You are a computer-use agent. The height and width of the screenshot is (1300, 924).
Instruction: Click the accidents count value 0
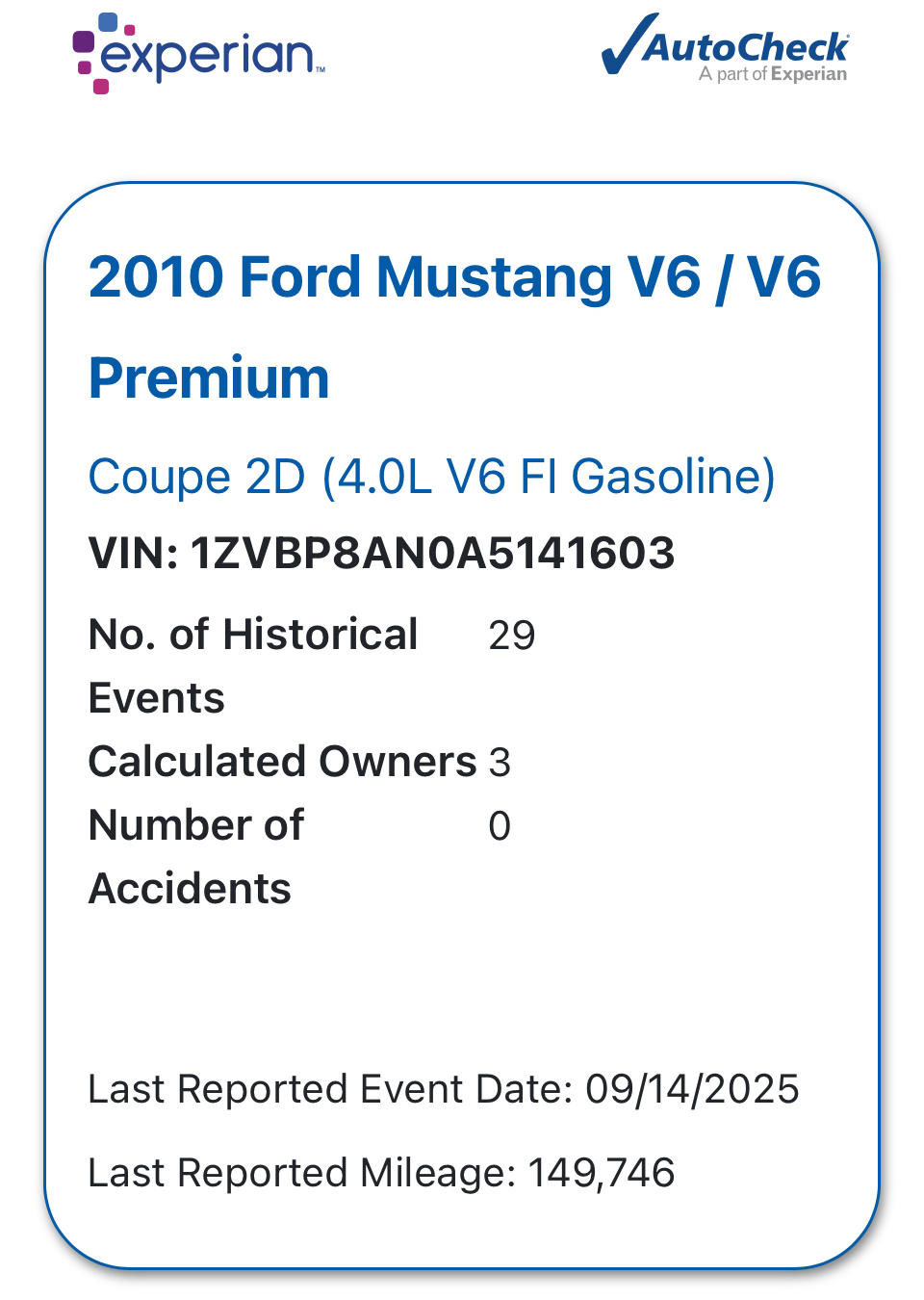500,826
